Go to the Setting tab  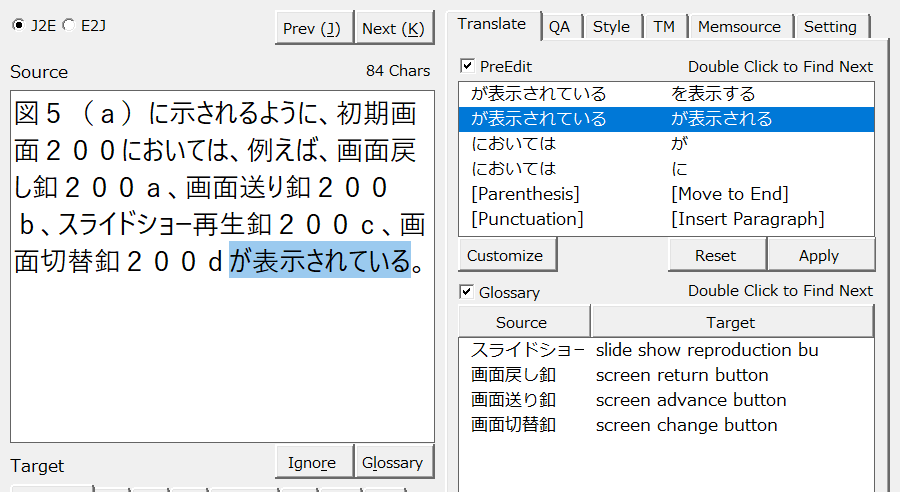point(830,27)
